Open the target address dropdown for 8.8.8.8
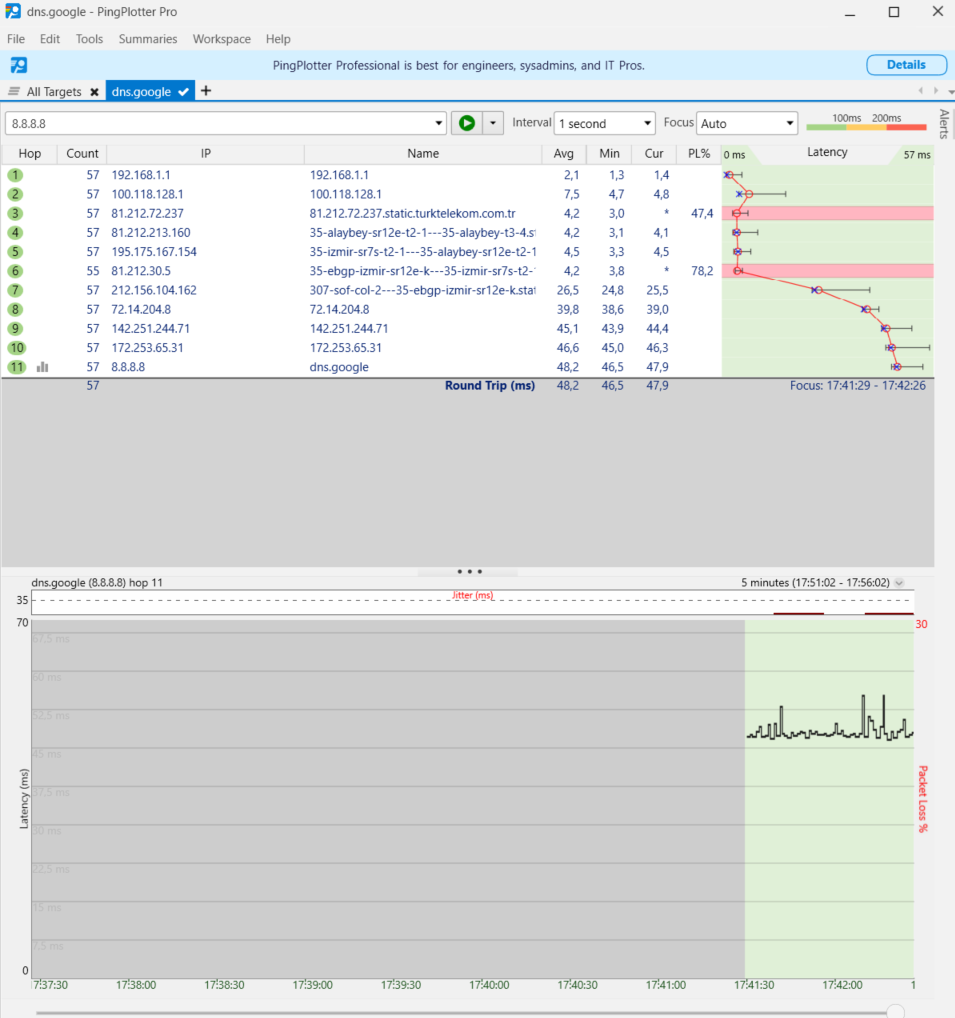The width and height of the screenshot is (955, 1018). pyautogui.click(x=439, y=123)
